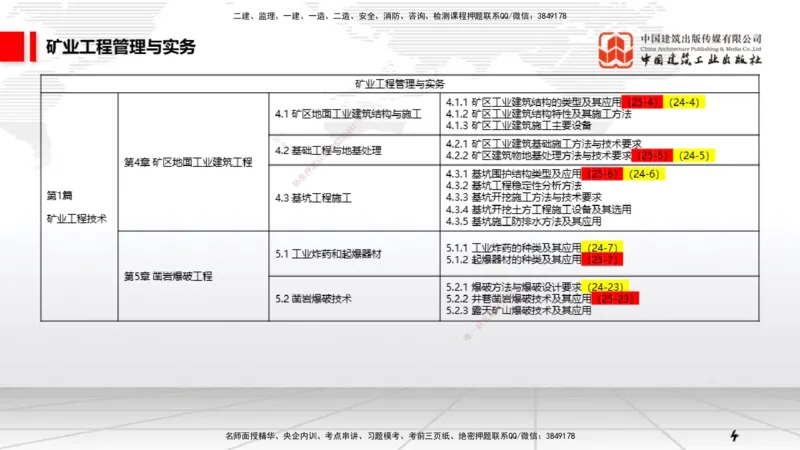Select line 4.3.2 基坑工程稳定性分析方法
800x450 pixels.
[513, 186]
